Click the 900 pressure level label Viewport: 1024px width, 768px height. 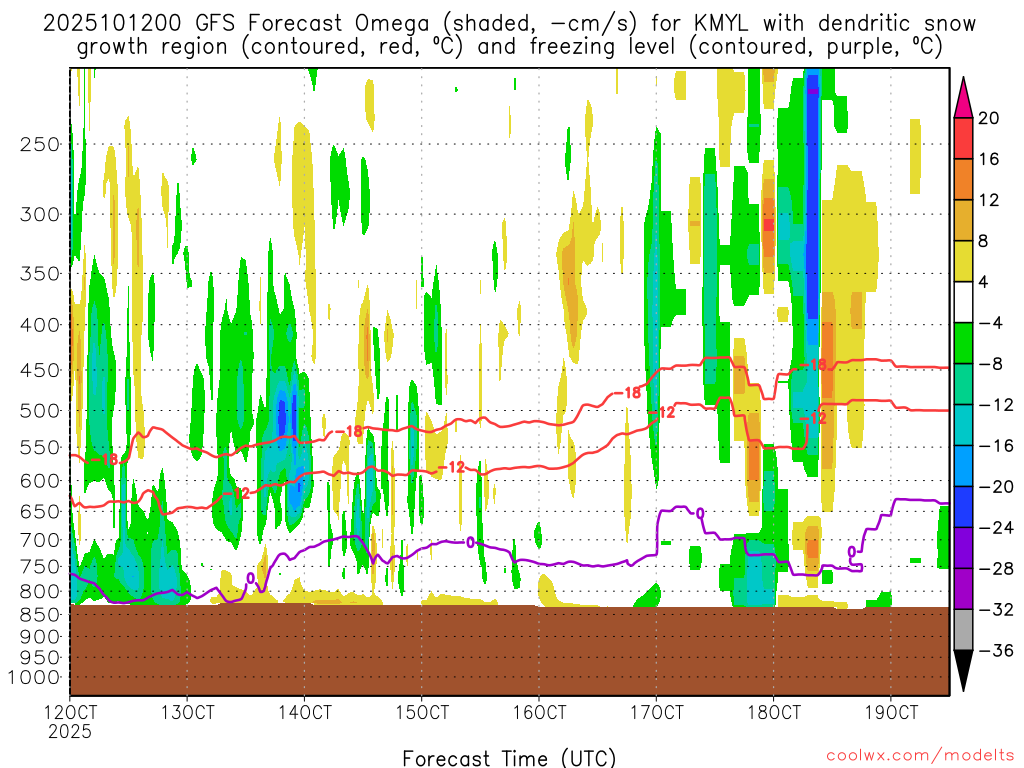pos(40,637)
